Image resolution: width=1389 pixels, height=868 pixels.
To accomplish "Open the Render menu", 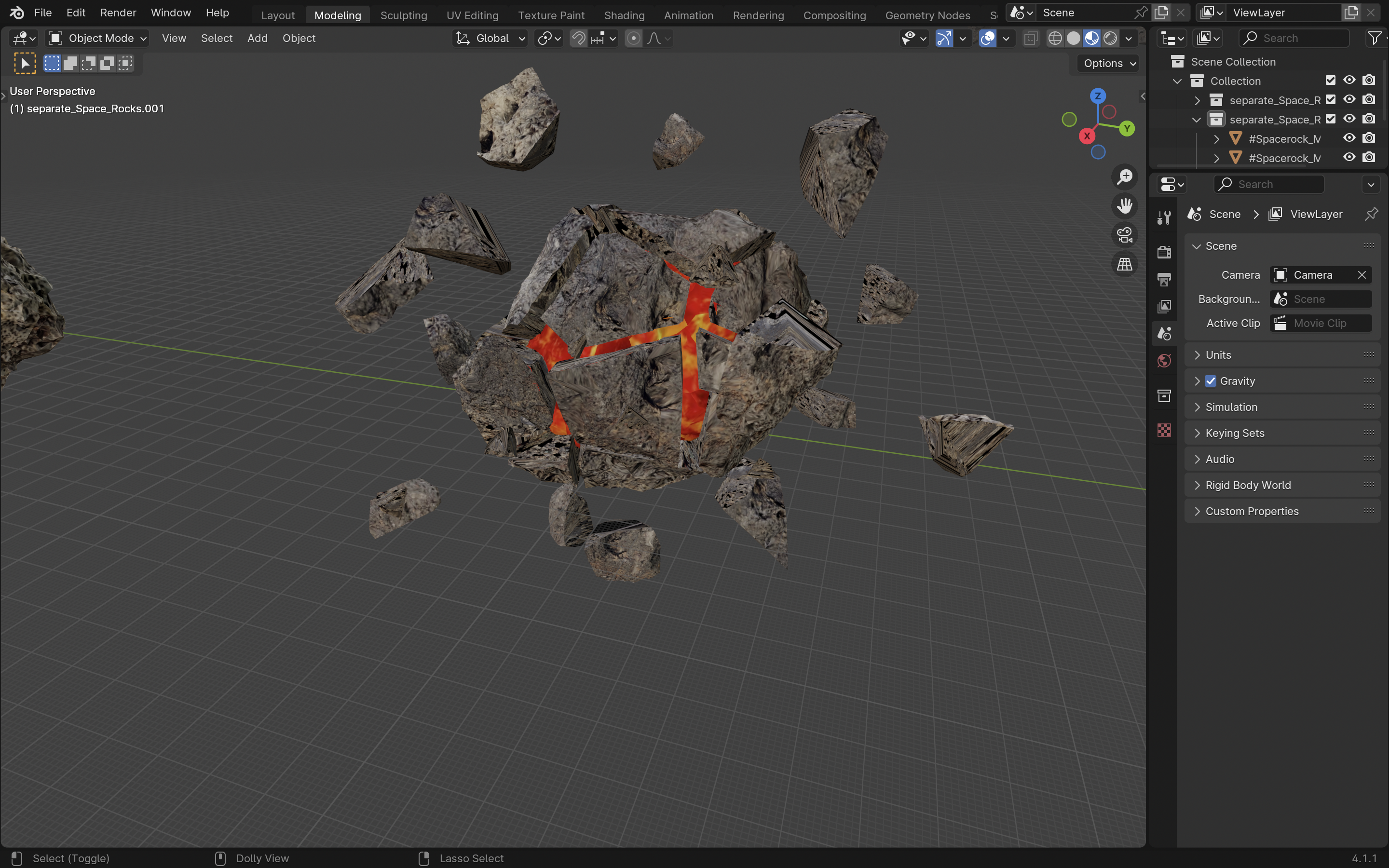I will coord(118,13).
